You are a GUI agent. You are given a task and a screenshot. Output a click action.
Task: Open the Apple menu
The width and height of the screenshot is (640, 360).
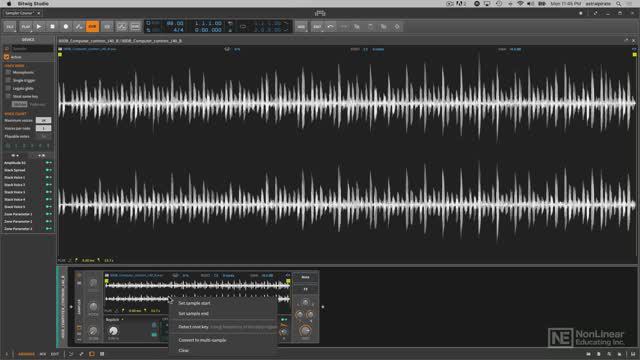pos(9,4)
